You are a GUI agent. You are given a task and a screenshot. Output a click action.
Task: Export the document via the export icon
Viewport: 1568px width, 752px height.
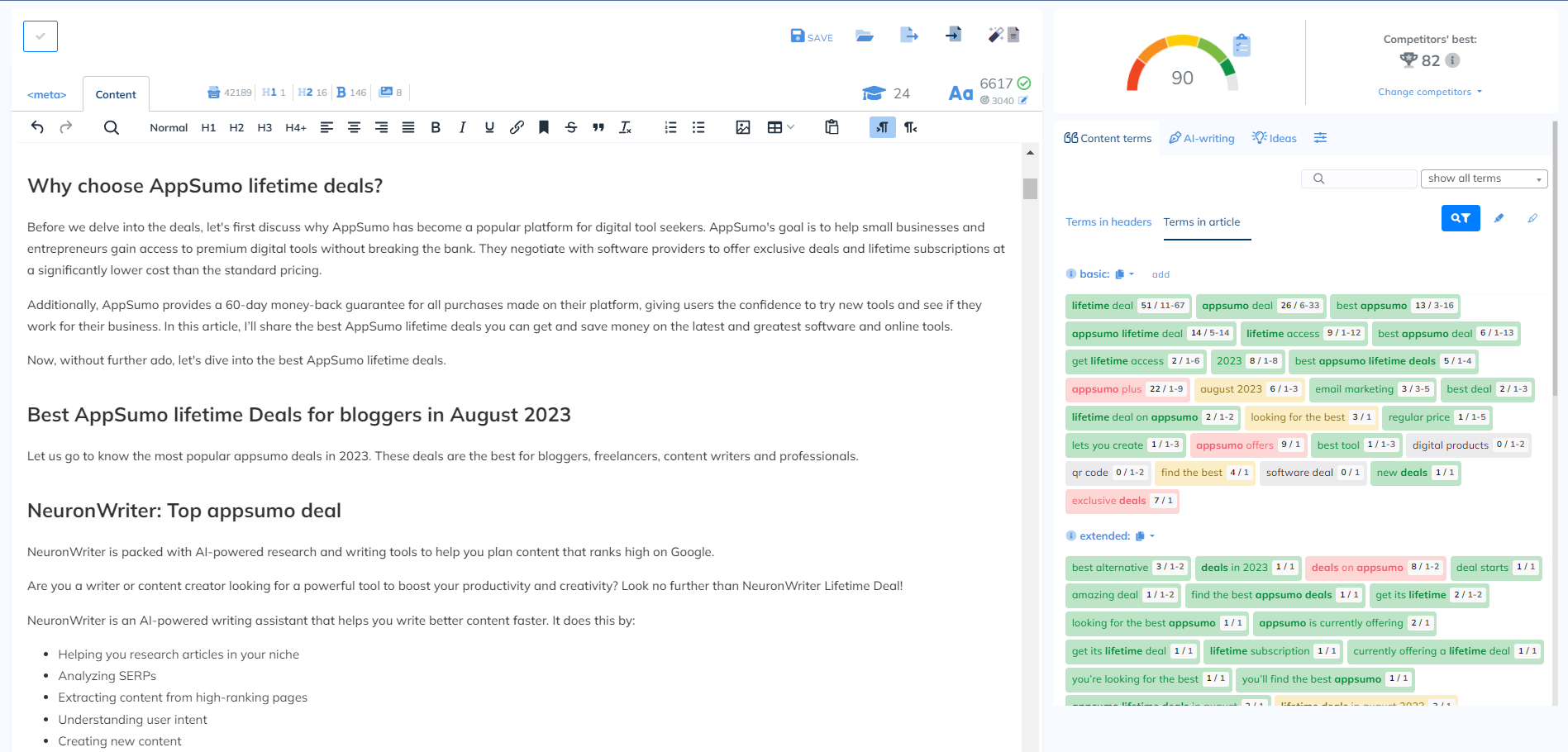tap(909, 36)
